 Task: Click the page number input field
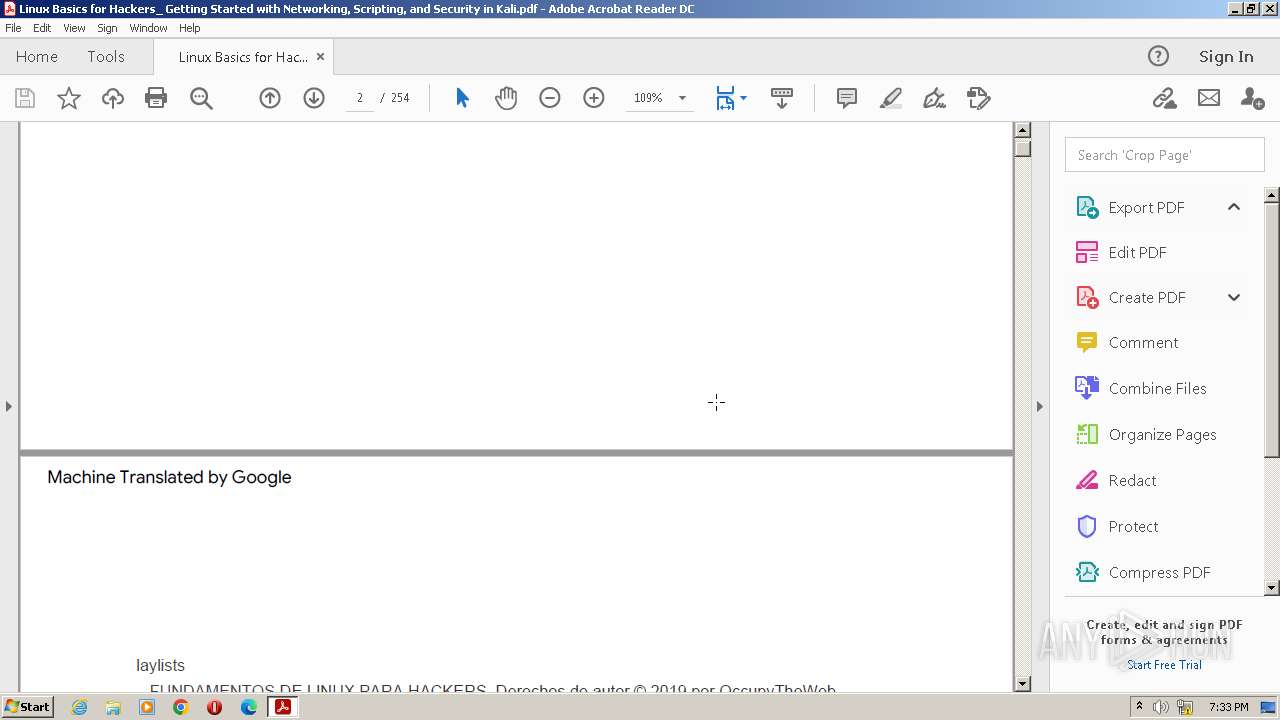(359, 98)
